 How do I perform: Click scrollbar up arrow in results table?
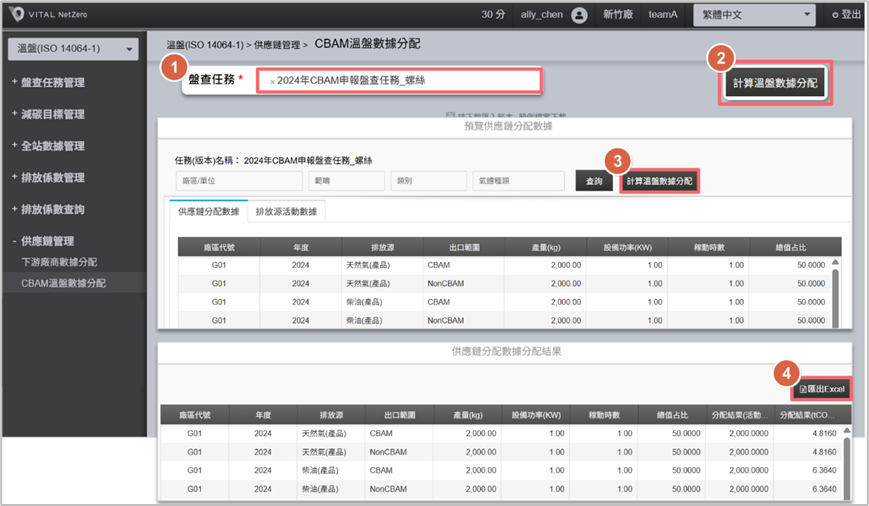pyautogui.click(x=846, y=431)
